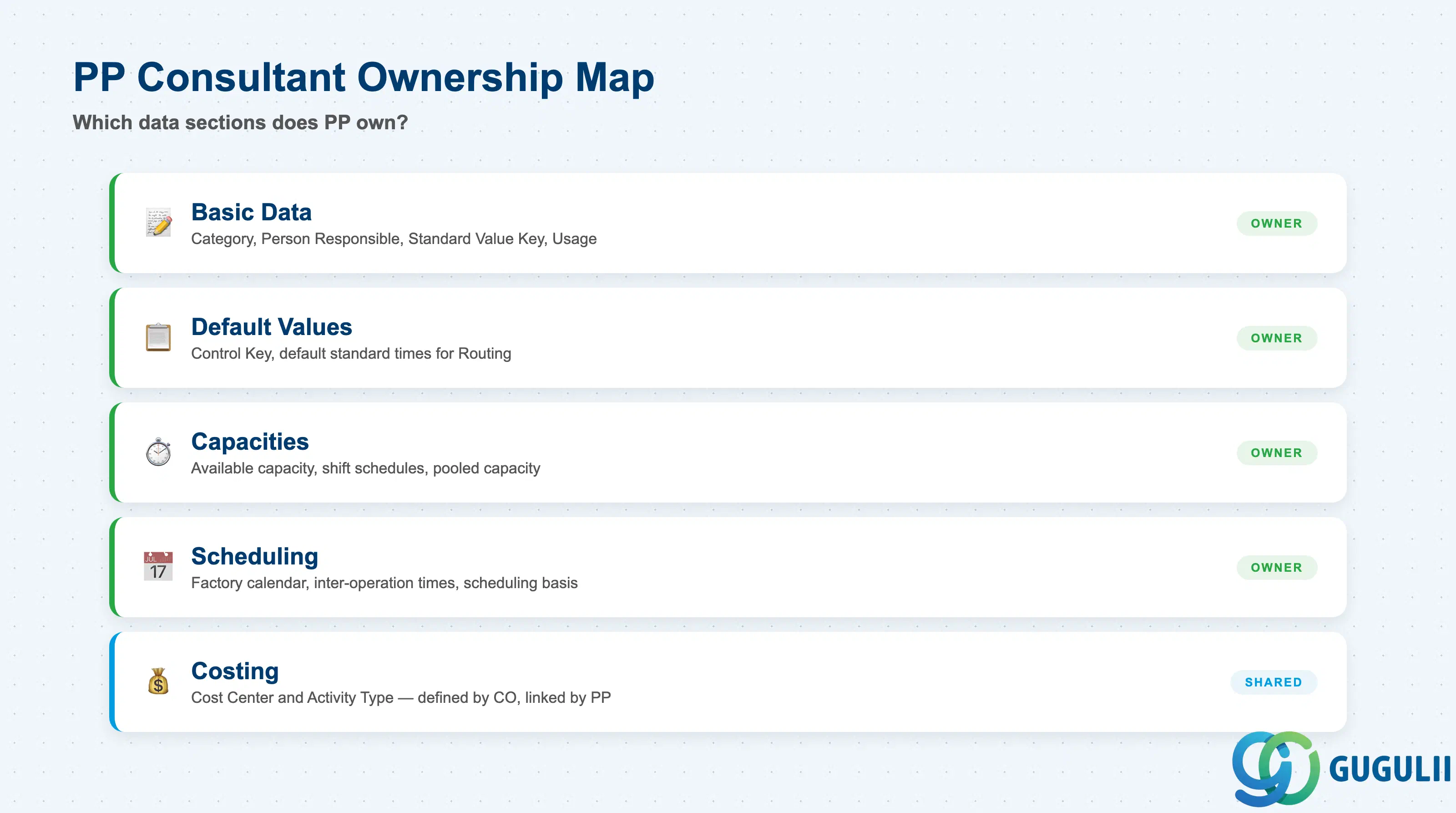Select the SHARED badge on Costing
Screen dimensions: 1456x813
(1274, 682)
